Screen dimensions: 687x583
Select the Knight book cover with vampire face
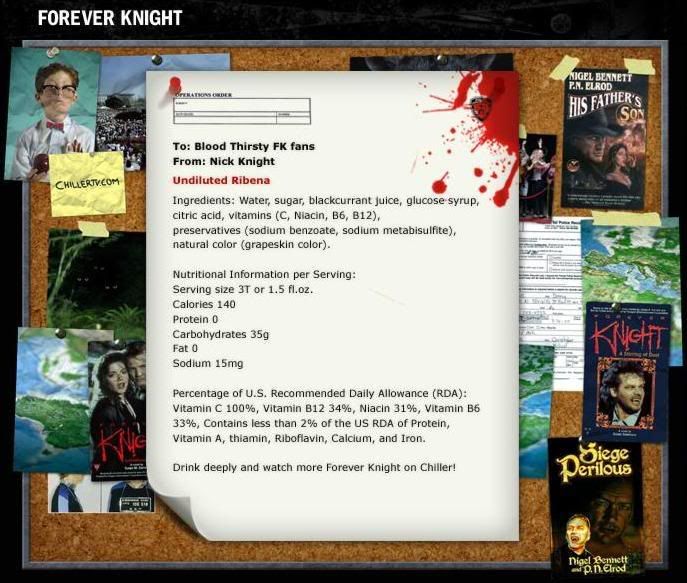pyautogui.click(x=627, y=371)
